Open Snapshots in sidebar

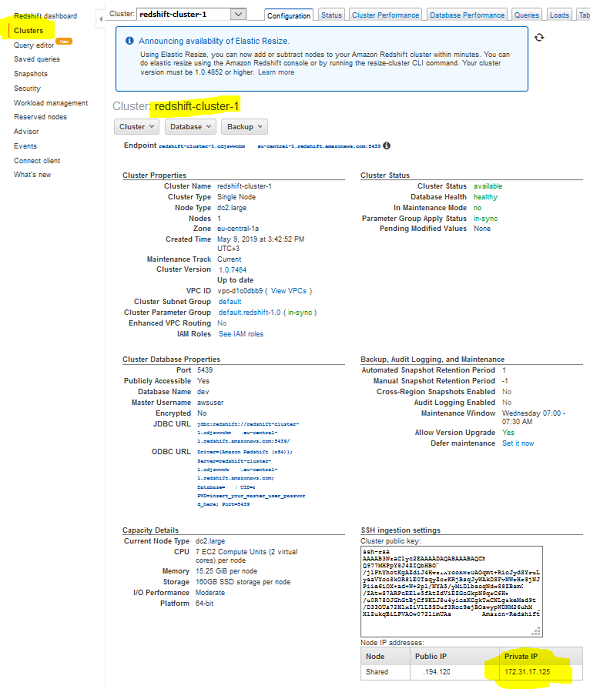tap(30, 73)
